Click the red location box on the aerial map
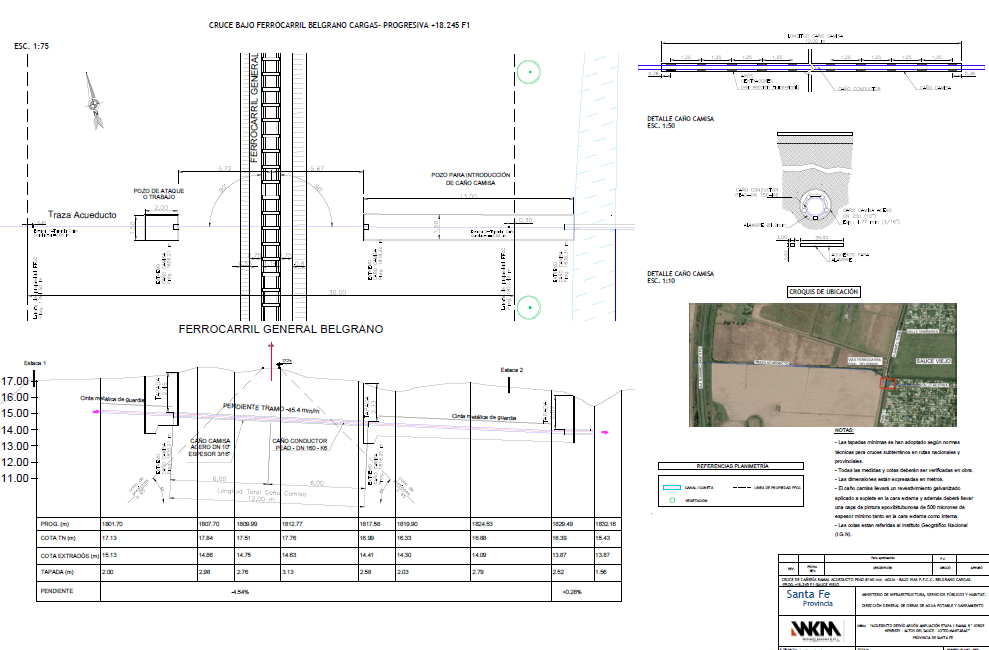This screenshot has width=989, height=650. pyautogui.click(x=888, y=383)
